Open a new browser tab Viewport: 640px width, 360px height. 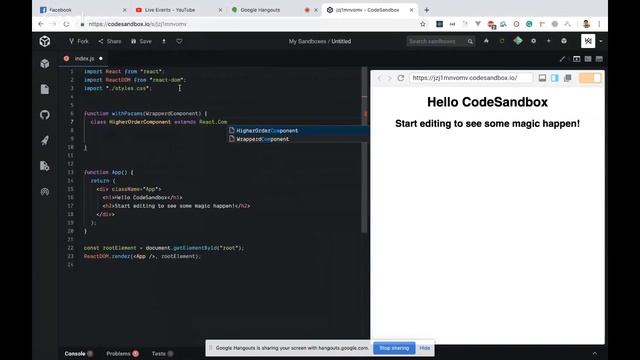coord(427,10)
